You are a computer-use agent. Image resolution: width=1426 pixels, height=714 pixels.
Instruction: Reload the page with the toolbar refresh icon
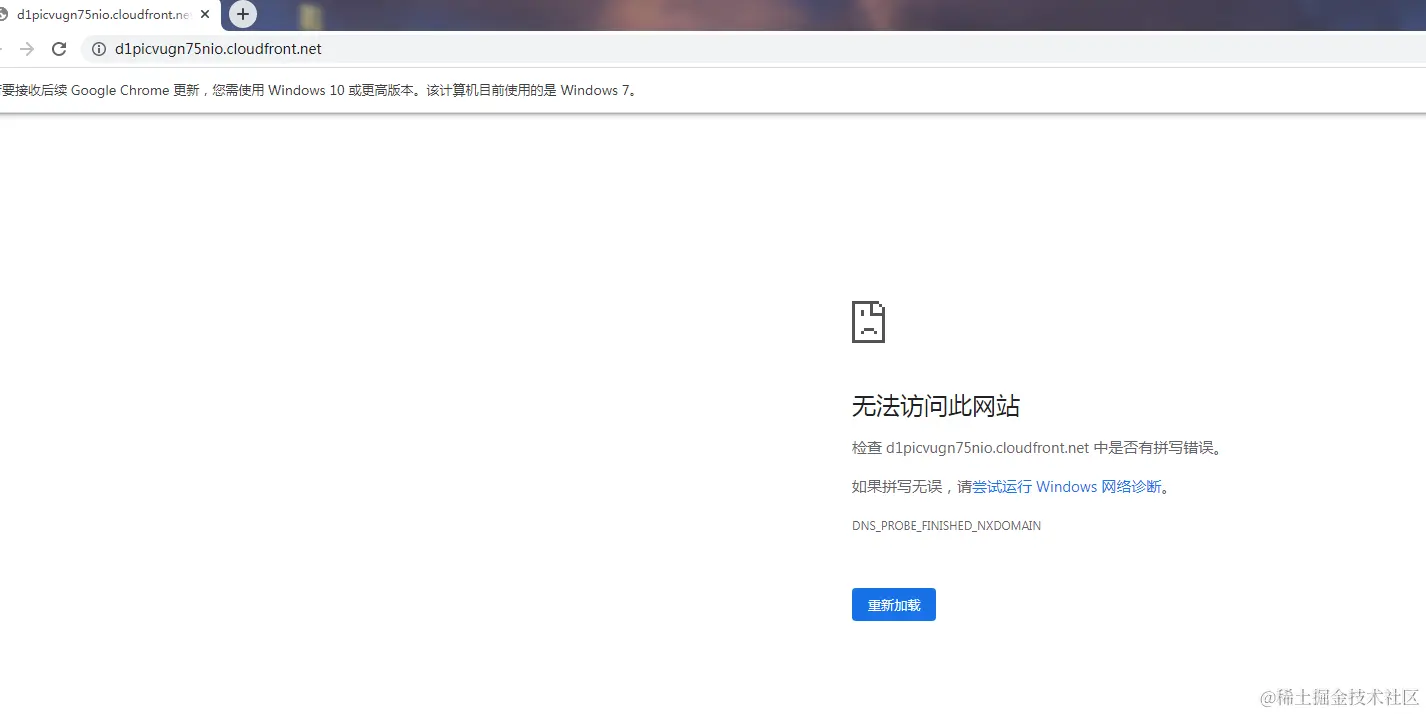click(x=59, y=49)
